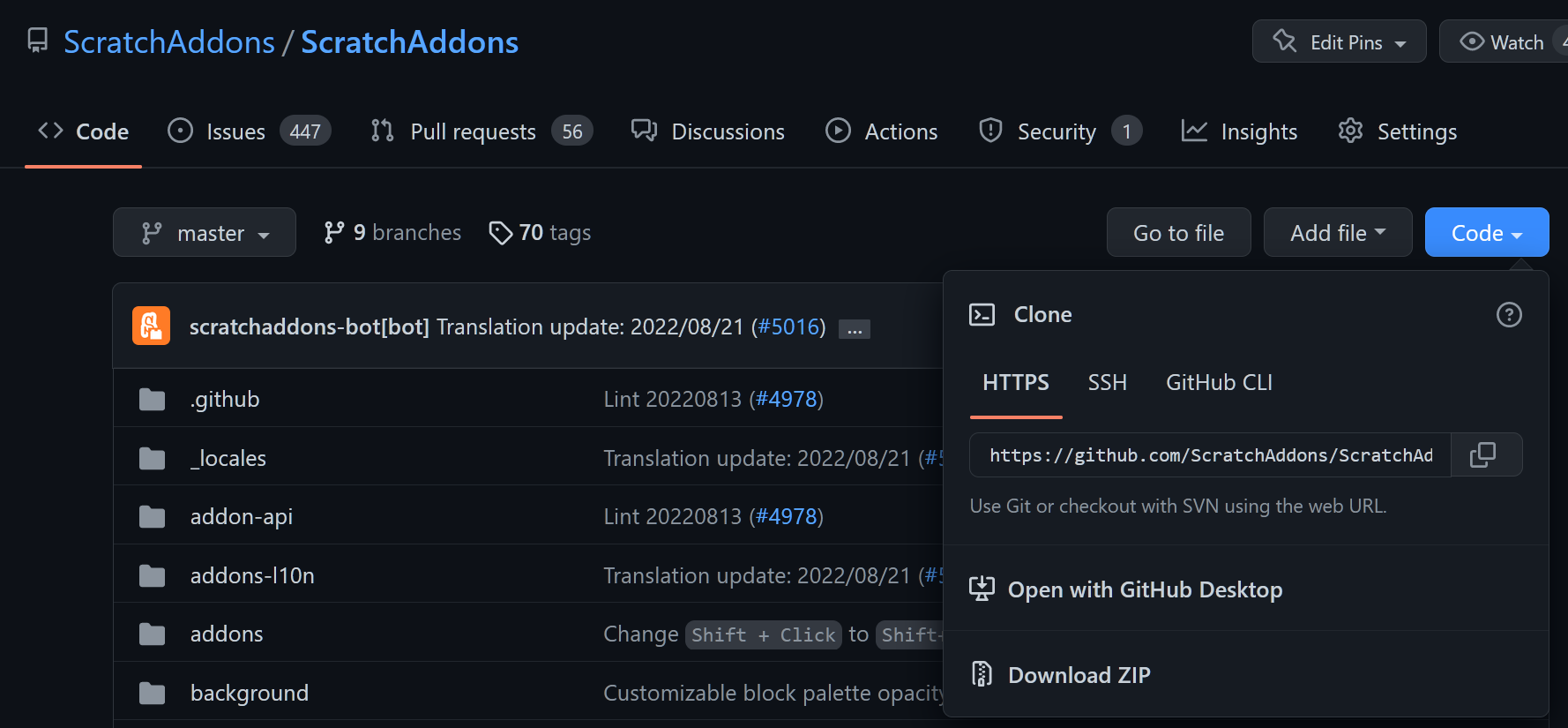Click the Download ZIP zip-file icon
1568x728 pixels.
pos(982,674)
